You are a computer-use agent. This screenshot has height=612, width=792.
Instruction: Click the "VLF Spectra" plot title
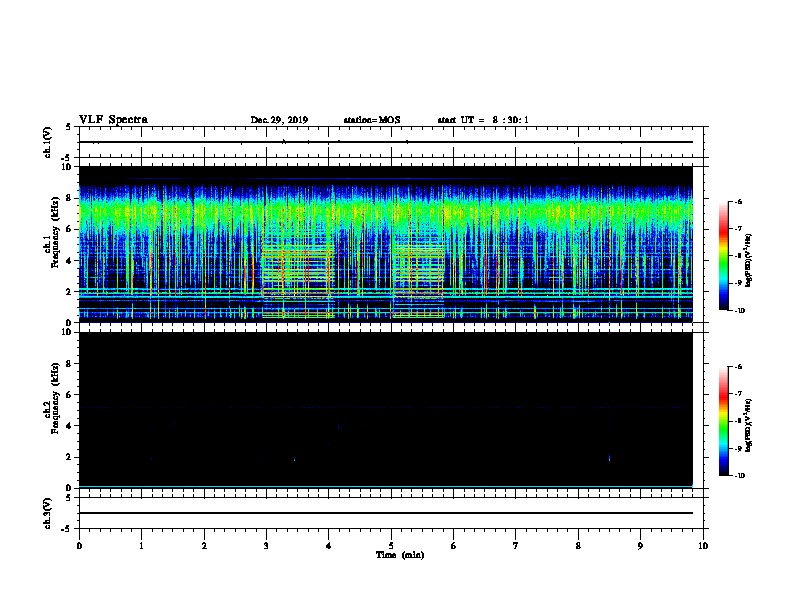click(113, 120)
